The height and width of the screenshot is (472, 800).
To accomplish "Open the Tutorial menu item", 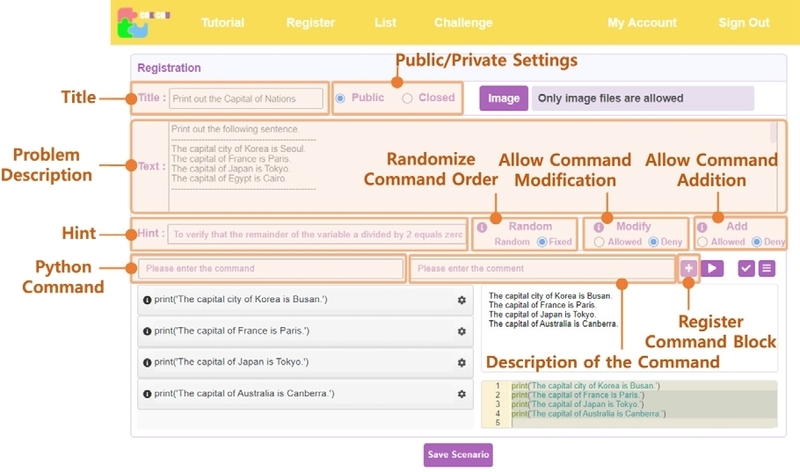I will pyautogui.click(x=222, y=23).
